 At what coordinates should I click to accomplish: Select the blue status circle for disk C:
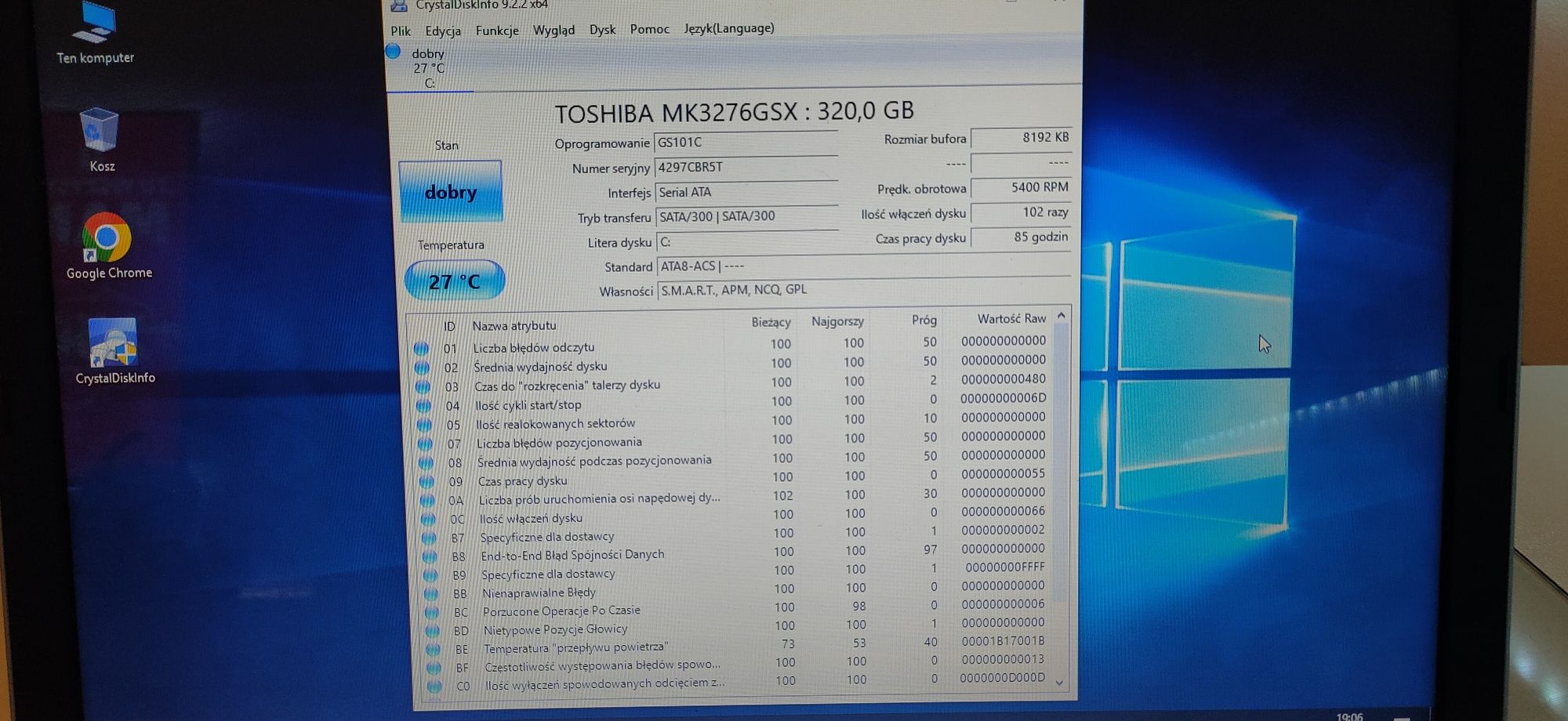pyautogui.click(x=394, y=52)
